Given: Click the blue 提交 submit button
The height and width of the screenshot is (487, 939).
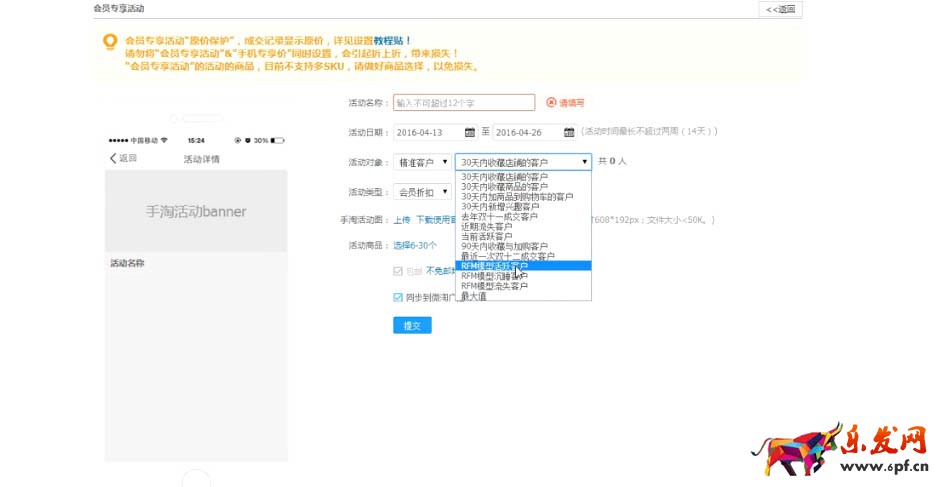Looking at the screenshot, I should click(412, 325).
